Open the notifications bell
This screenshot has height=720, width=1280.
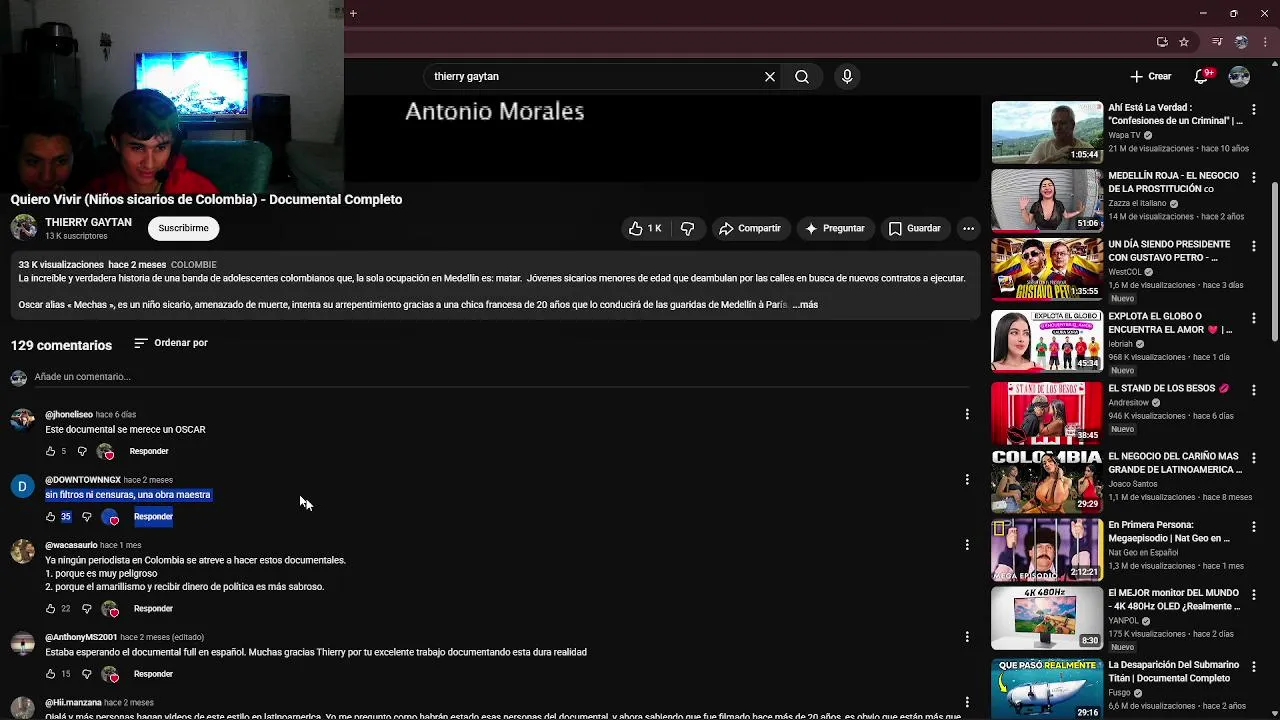(x=1202, y=76)
